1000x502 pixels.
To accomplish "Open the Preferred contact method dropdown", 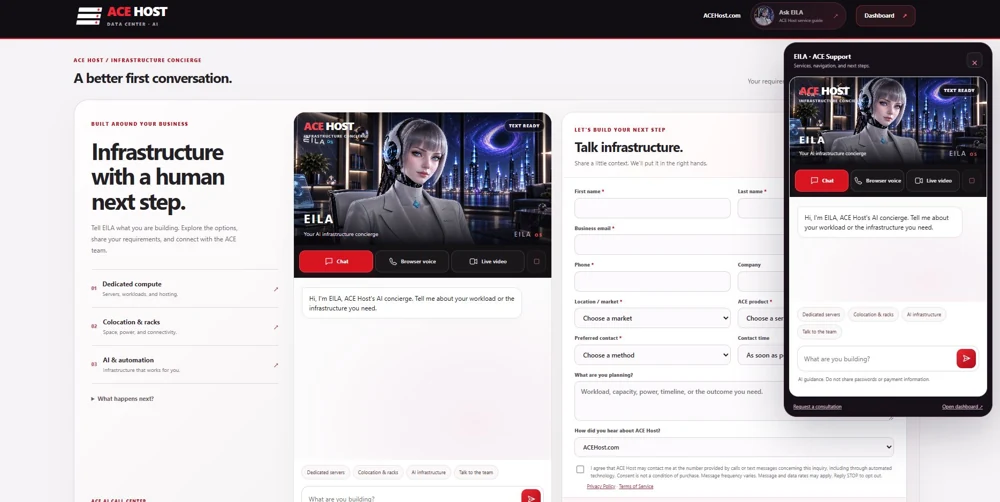I will click(652, 355).
